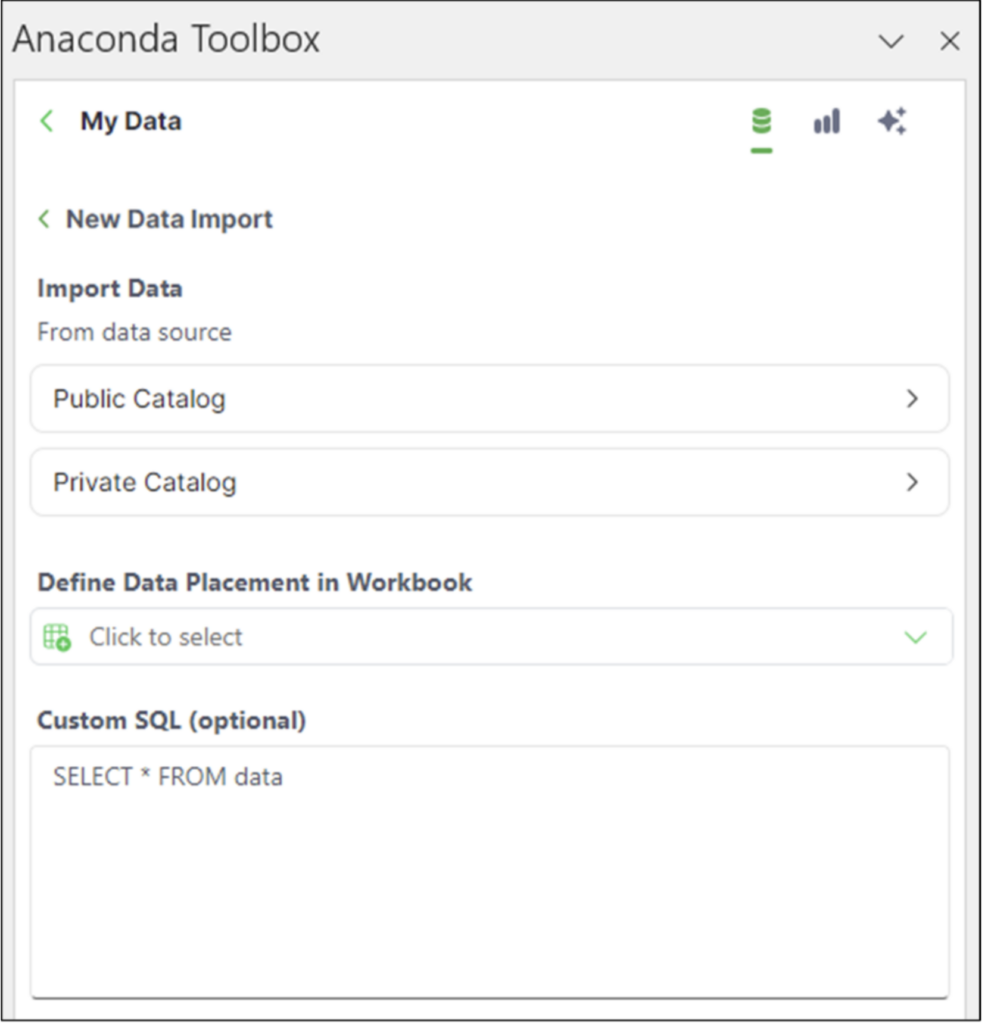Choose the Private Catalog data source

pos(145,483)
